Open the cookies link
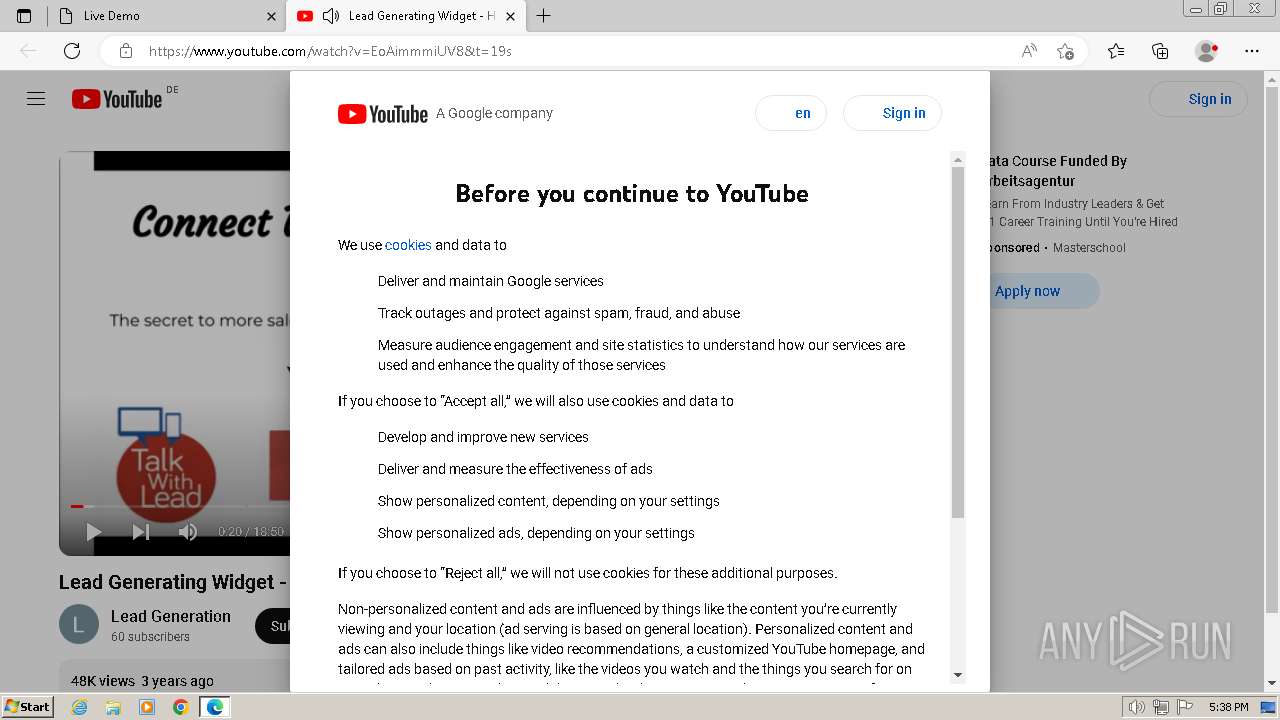This screenshot has width=1280, height=720. 408,245
